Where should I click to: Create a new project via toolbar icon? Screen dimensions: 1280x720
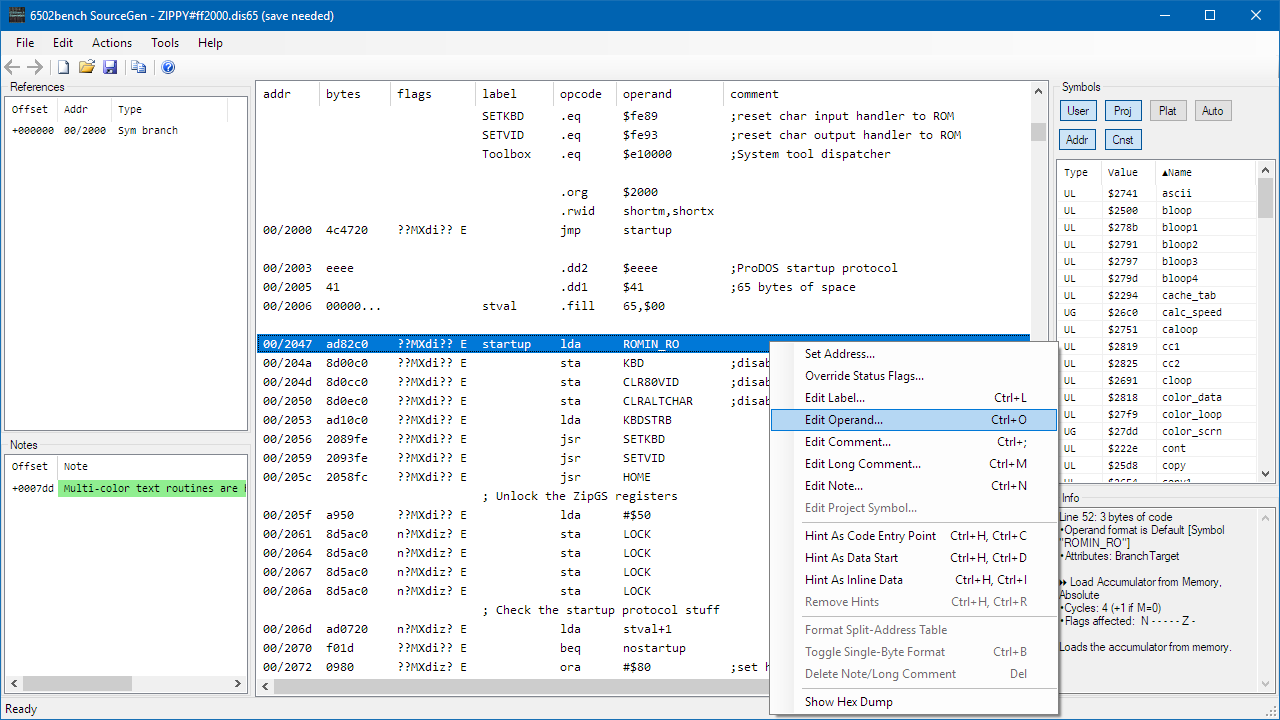62,66
